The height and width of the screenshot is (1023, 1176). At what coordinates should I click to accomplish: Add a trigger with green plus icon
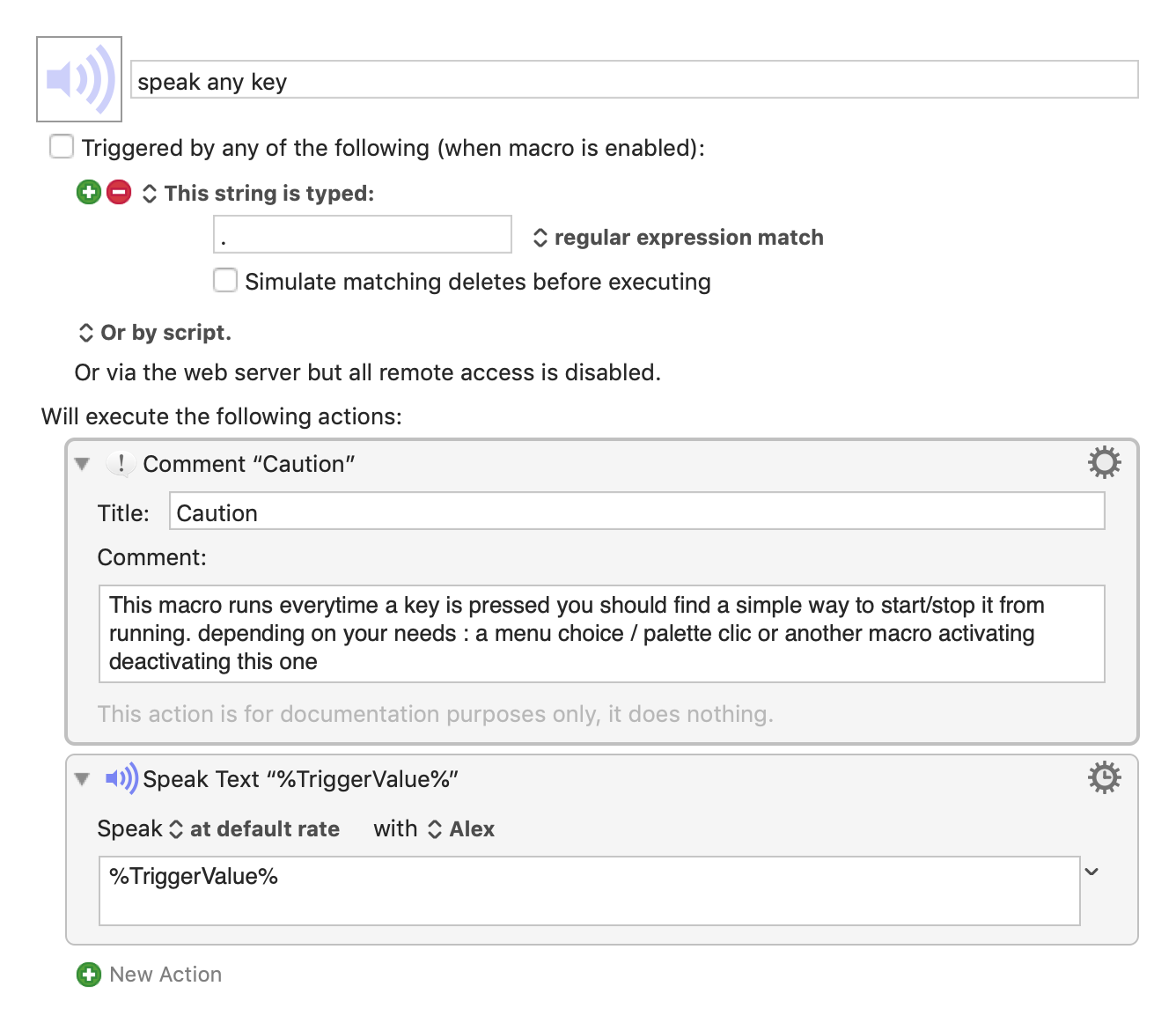(x=89, y=192)
